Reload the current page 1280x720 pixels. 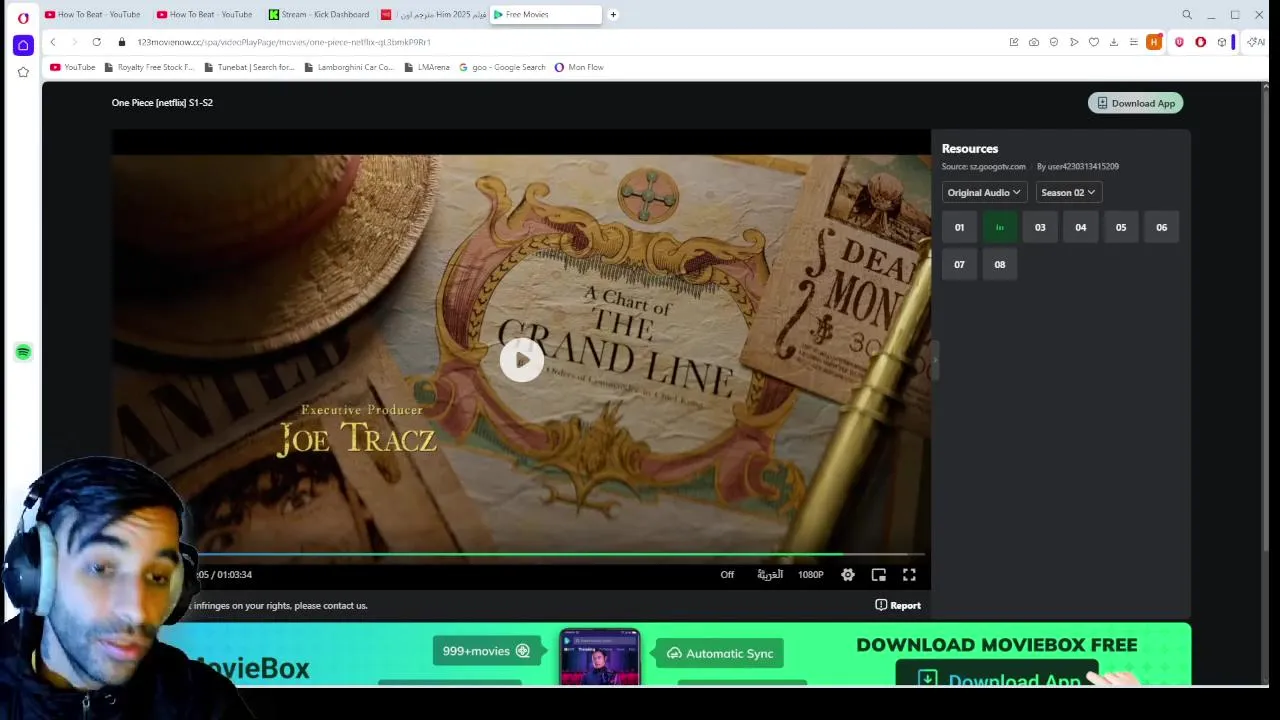(96, 42)
